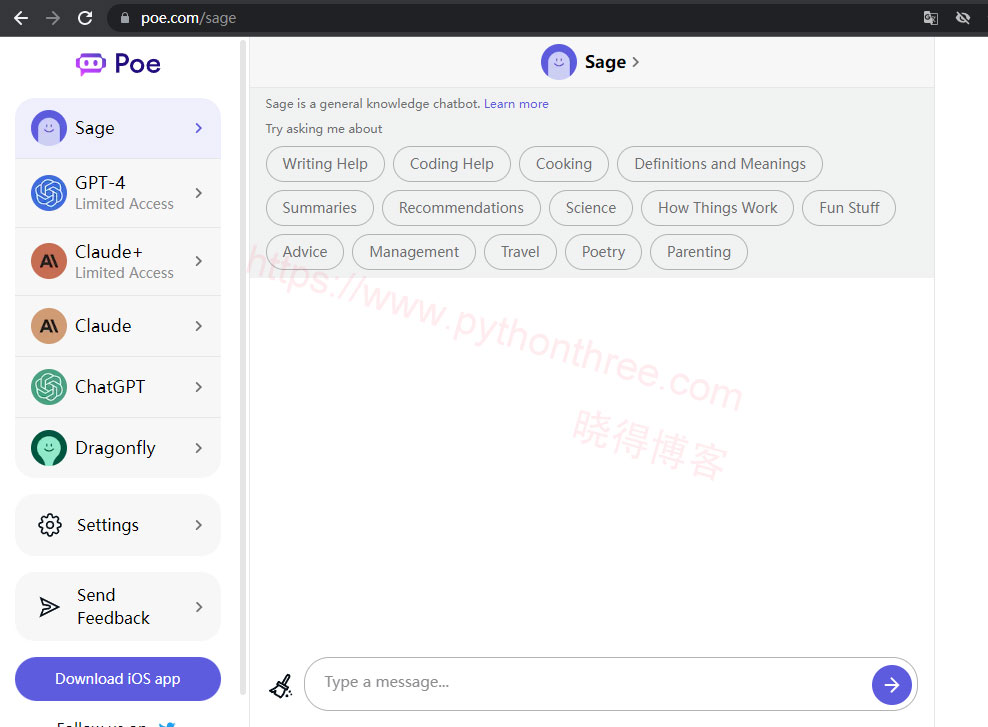Clear the chat with the broom icon
This screenshot has width=988, height=727.
click(281, 685)
